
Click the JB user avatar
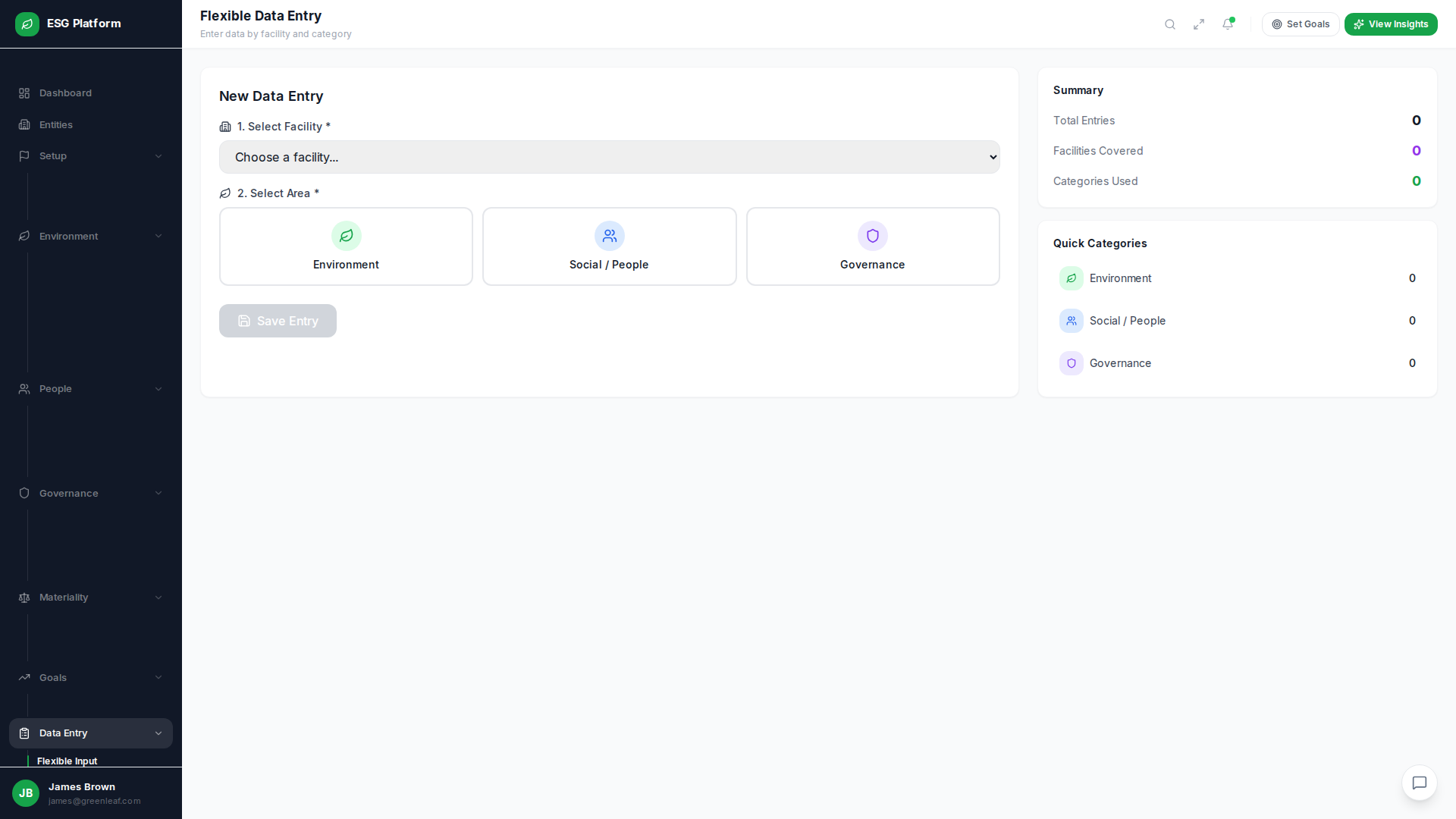tap(26, 793)
